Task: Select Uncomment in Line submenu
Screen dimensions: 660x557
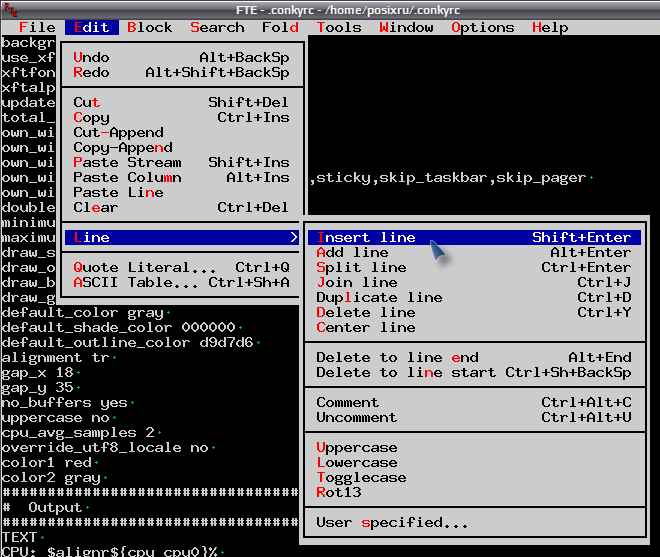Action: (x=474, y=418)
